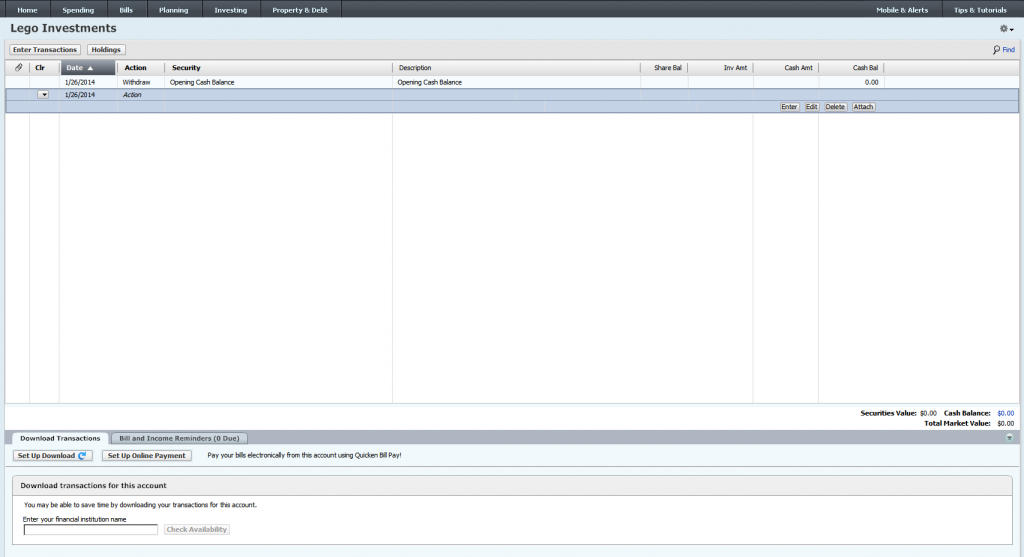Viewport: 1024px width, 557px height.
Task: Click the Attach button in the transaction row
Action: tap(863, 107)
